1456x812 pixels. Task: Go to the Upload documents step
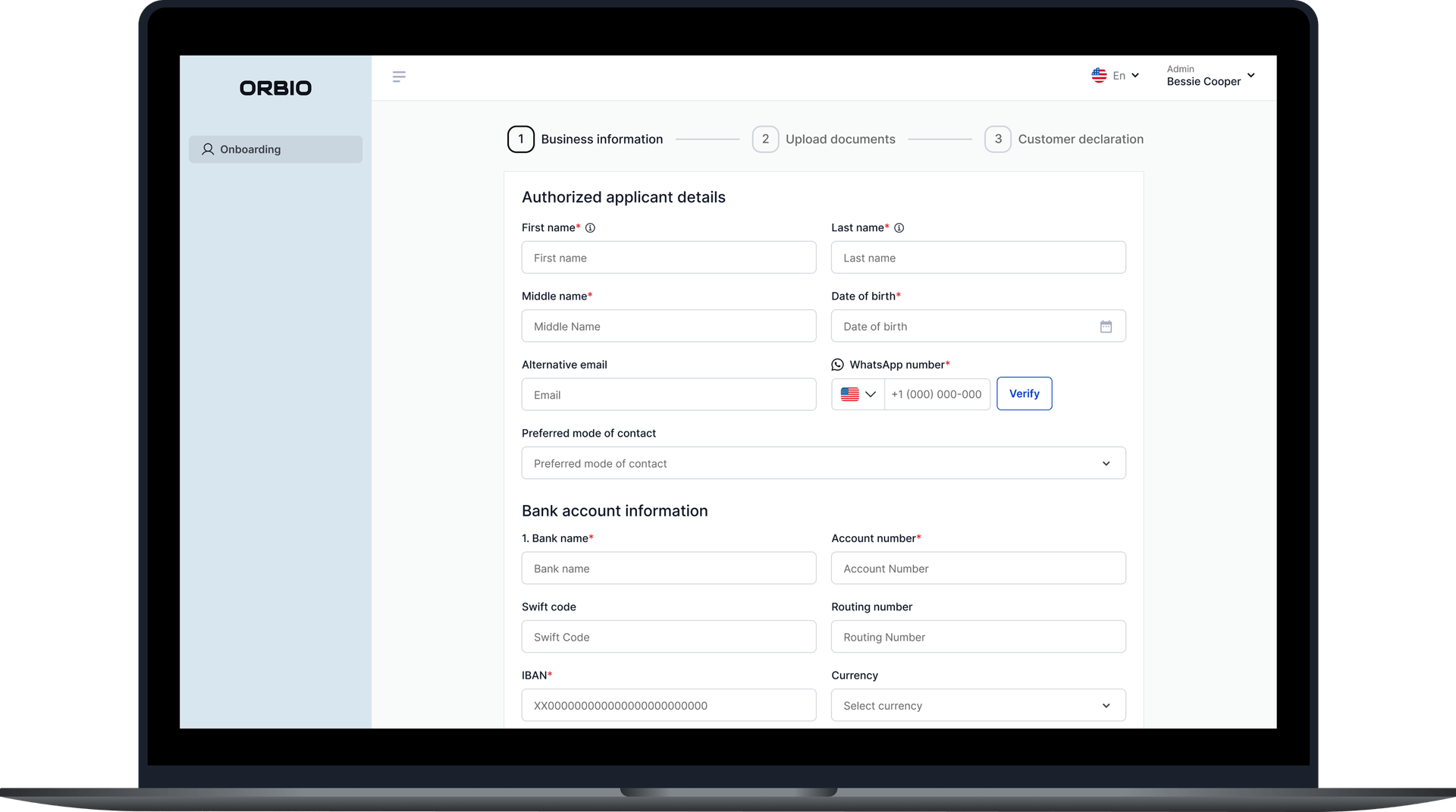point(839,140)
